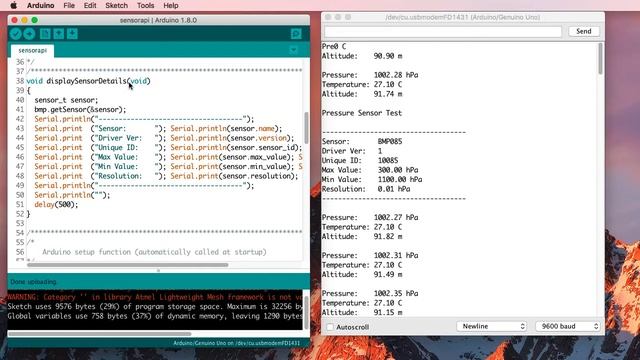Click the 'Resolution: 0.01 hPa' output line
The image size is (640, 360).
pyautogui.click(x=366, y=189)
